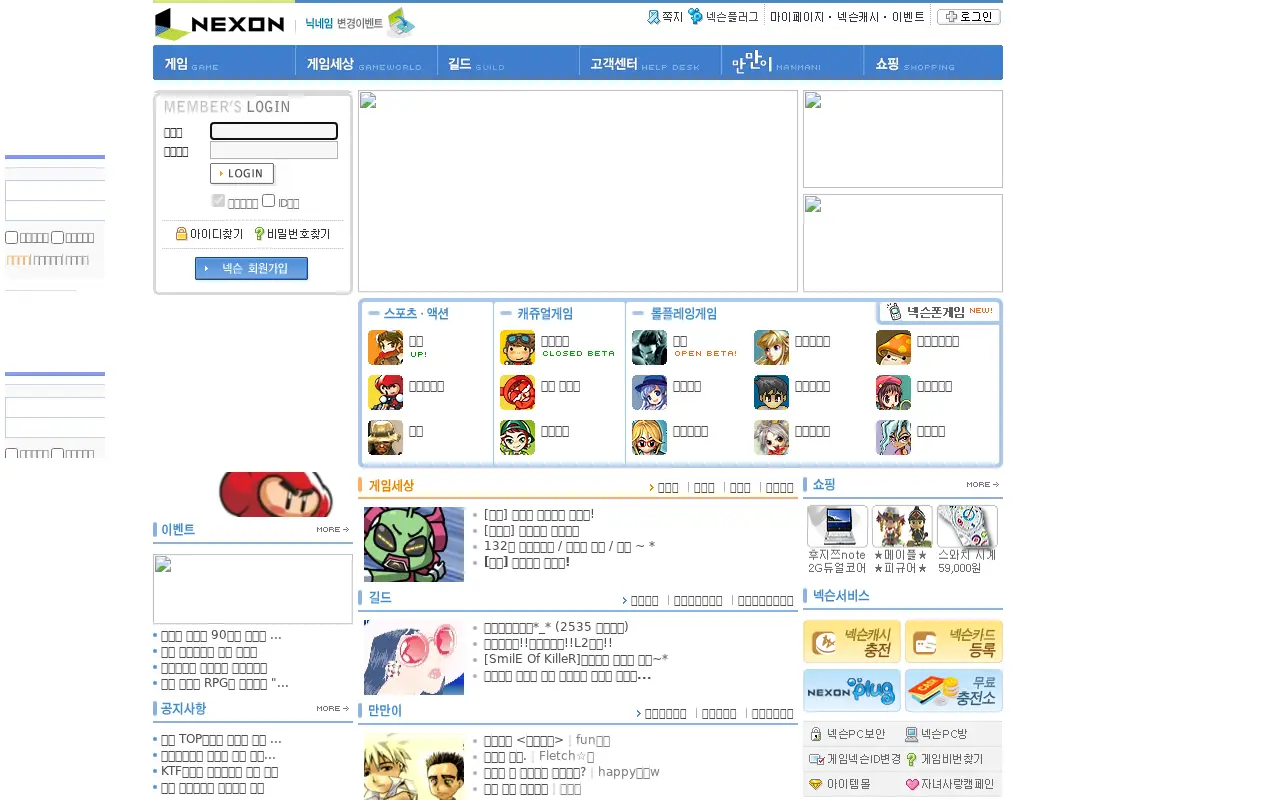This screenshot has width=1280, height=800.
Task: Click the 무료 충전소 service button
Action: (954, 690)
